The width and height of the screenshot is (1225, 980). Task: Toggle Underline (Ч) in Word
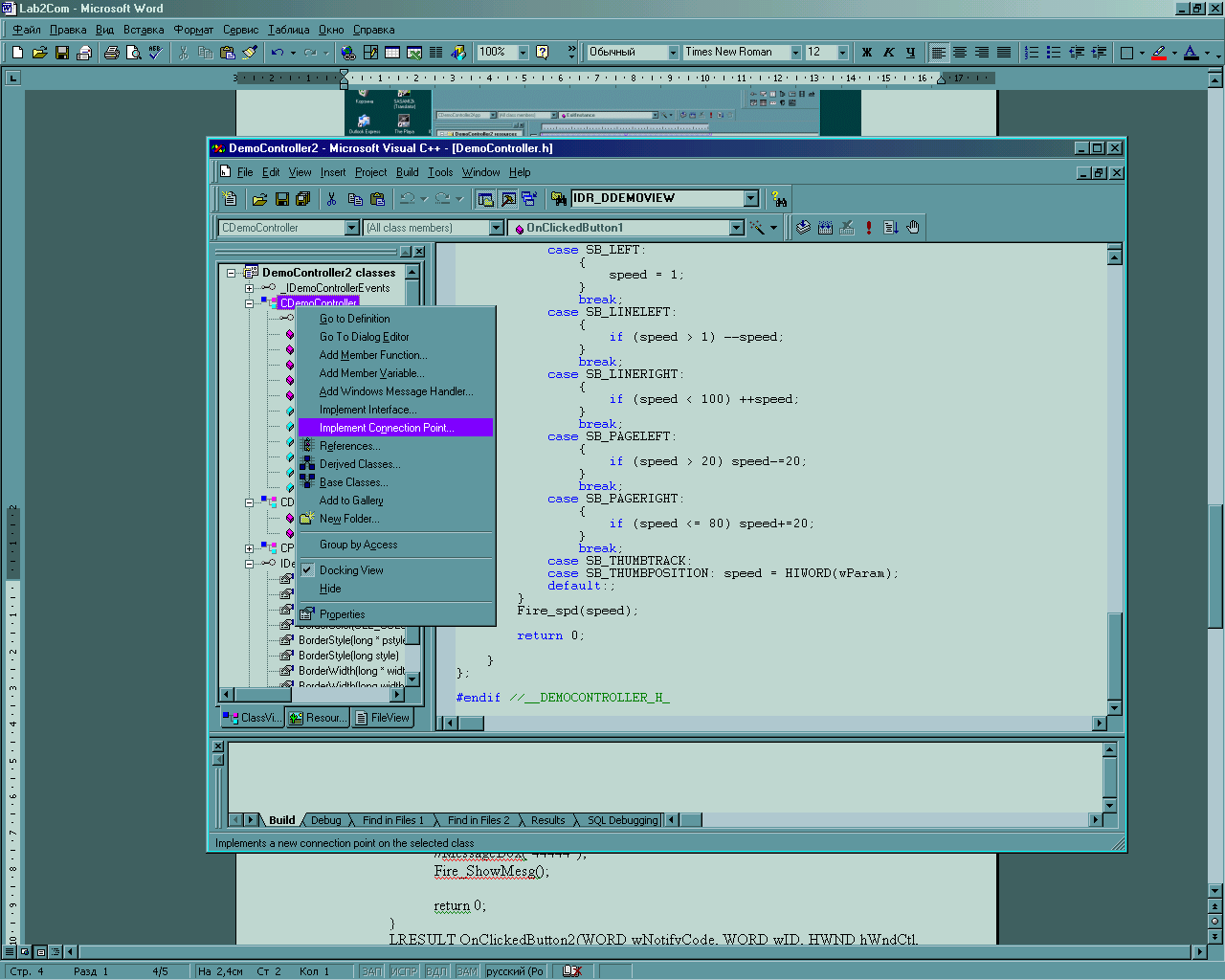(x=910, y=53)
